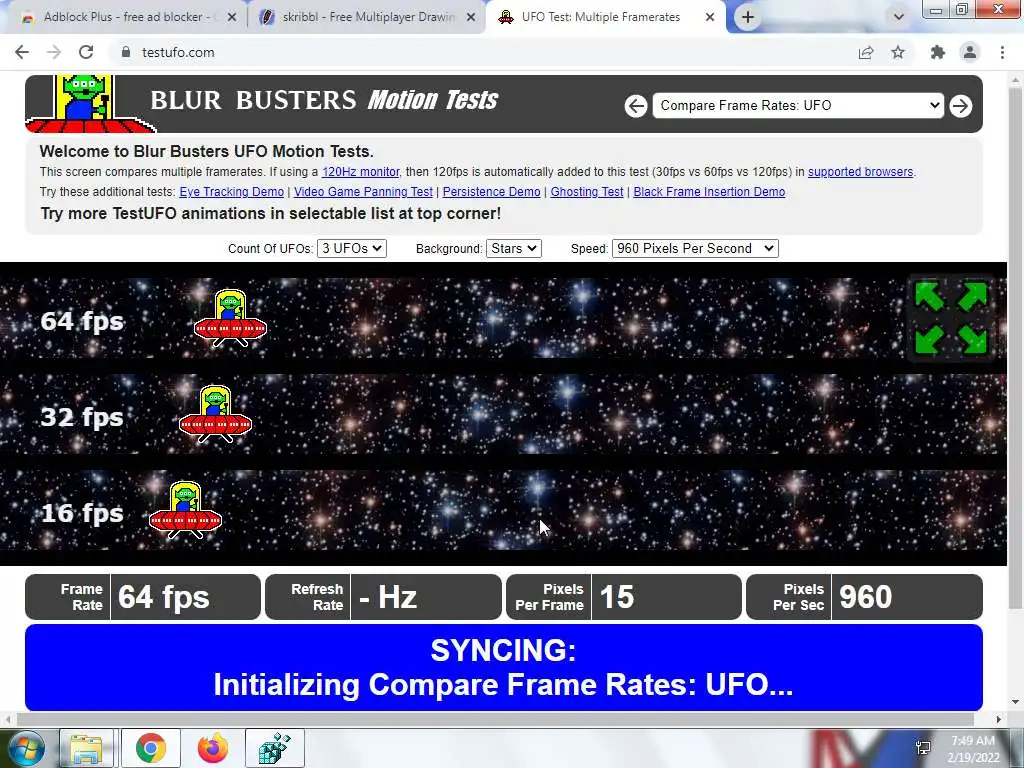This screenshot has width=1024, height=768.
Task: Click the Pixels Per Frame 15 readout
Action: [624, 597]
